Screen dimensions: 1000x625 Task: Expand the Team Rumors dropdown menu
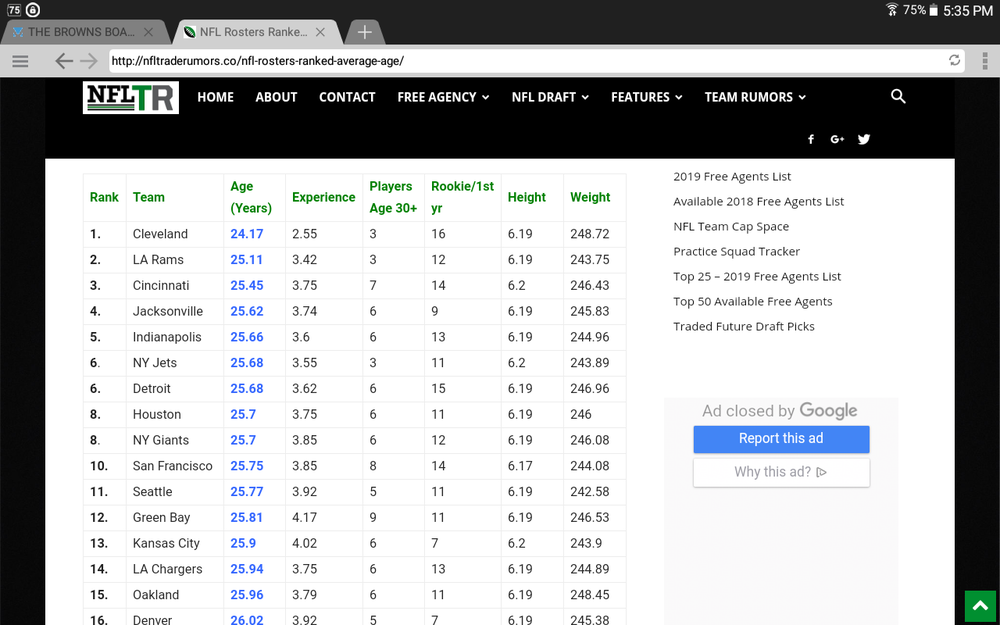click(x=755, y=97)
